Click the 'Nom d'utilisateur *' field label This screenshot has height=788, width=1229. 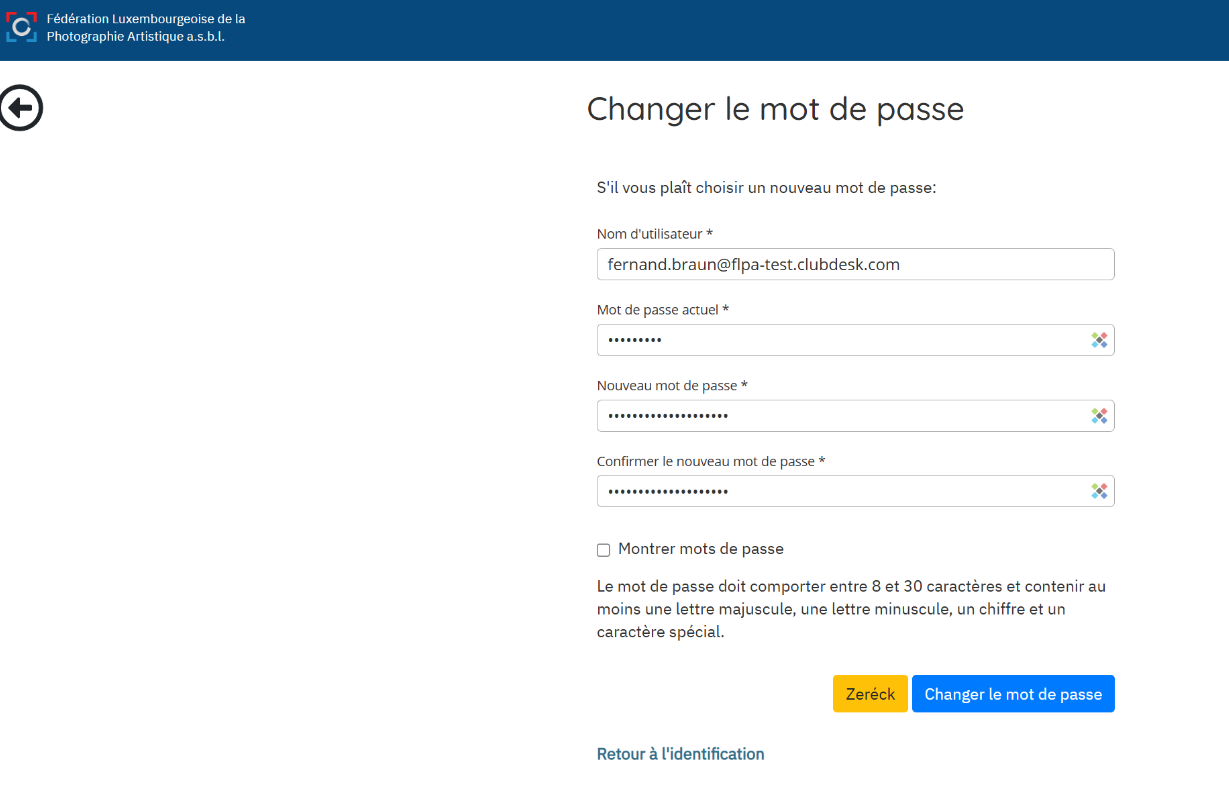click(654, 234)
